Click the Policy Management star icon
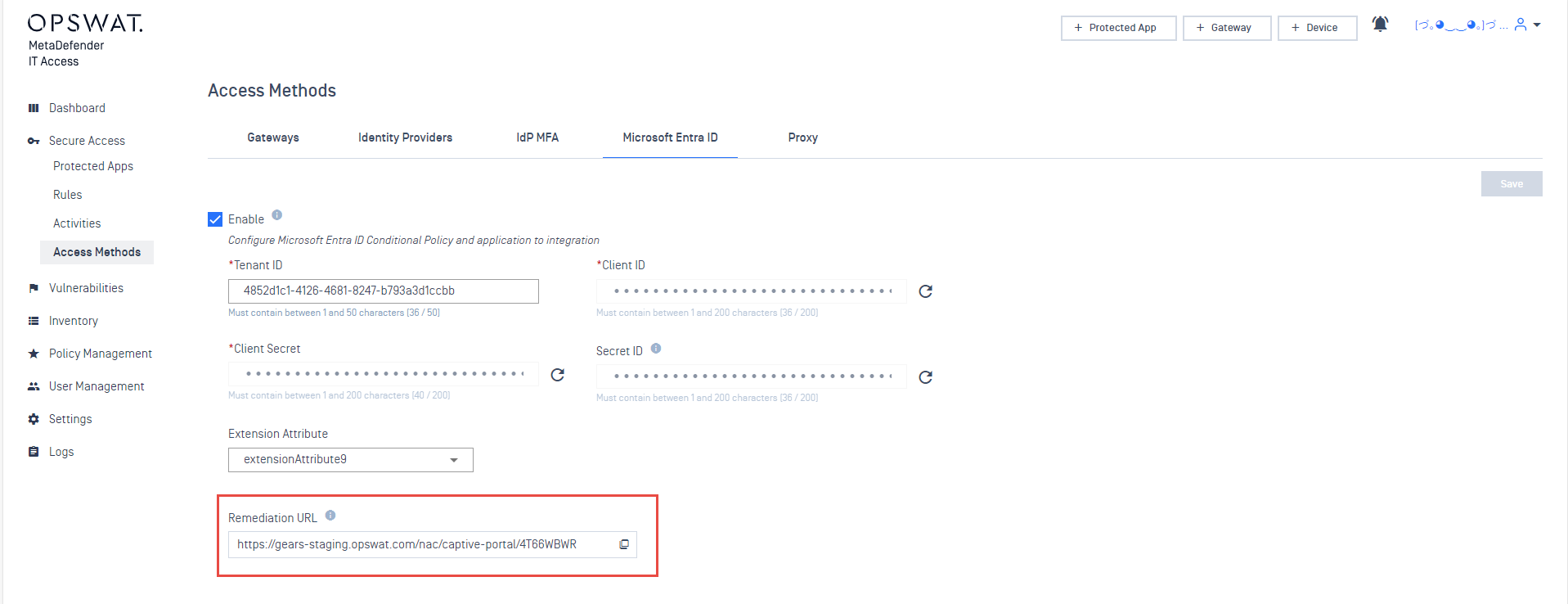The image size is (1568, 604). tap(34, 354)
